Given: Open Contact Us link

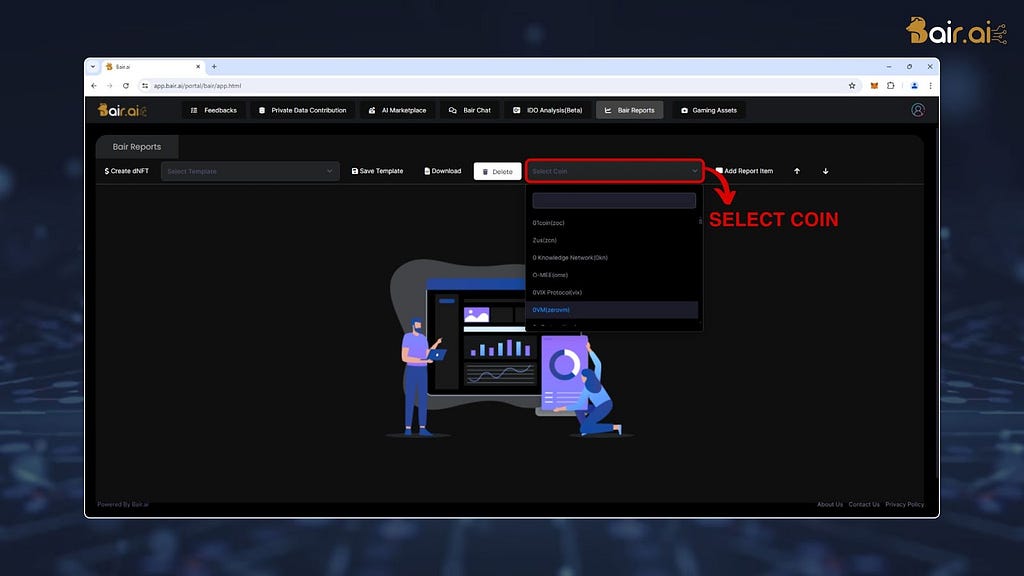Looking at the screenshot, I should click(x=863, y=504).
